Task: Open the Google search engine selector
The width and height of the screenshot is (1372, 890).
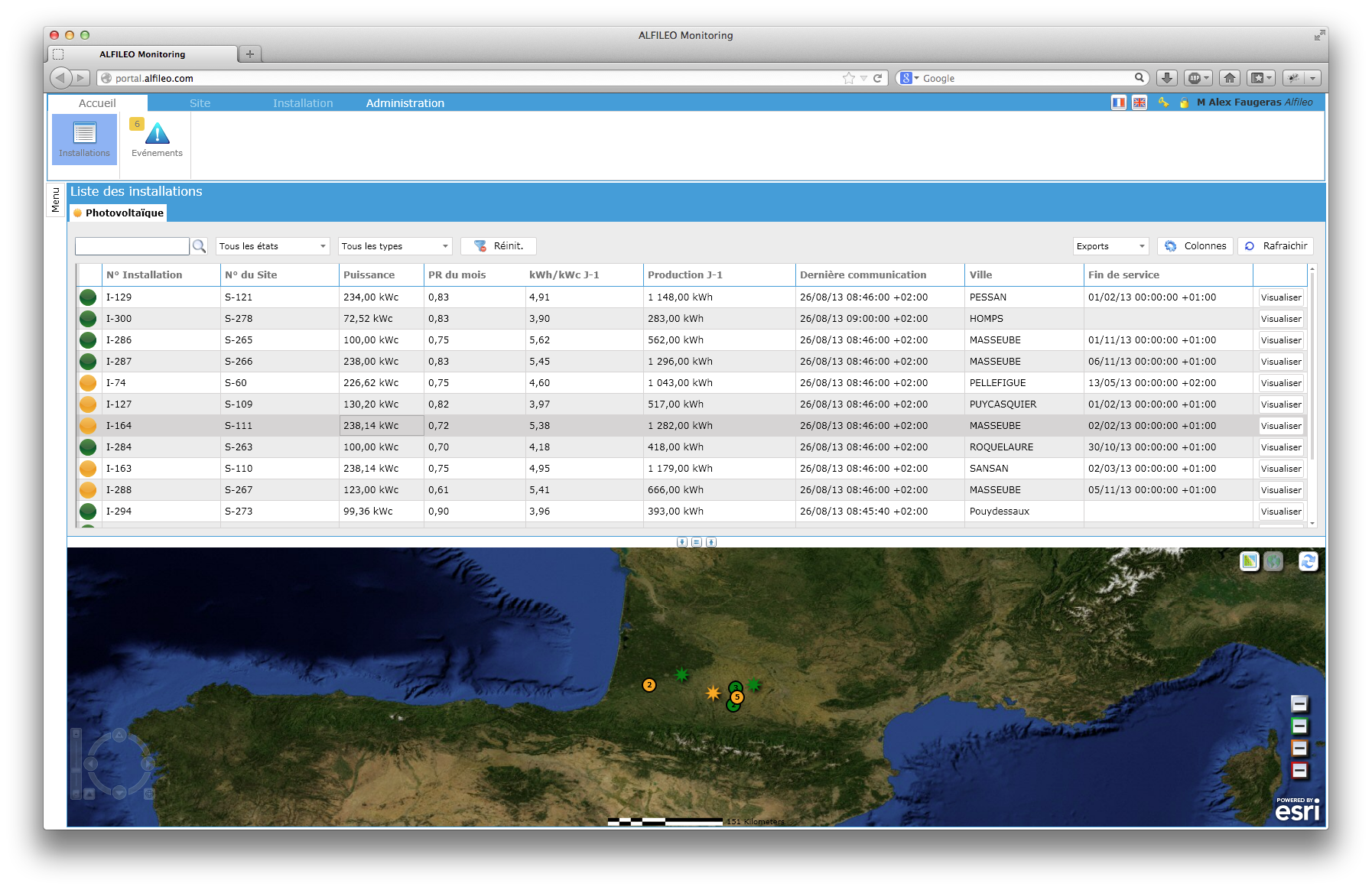Action: tap(909, 78)
